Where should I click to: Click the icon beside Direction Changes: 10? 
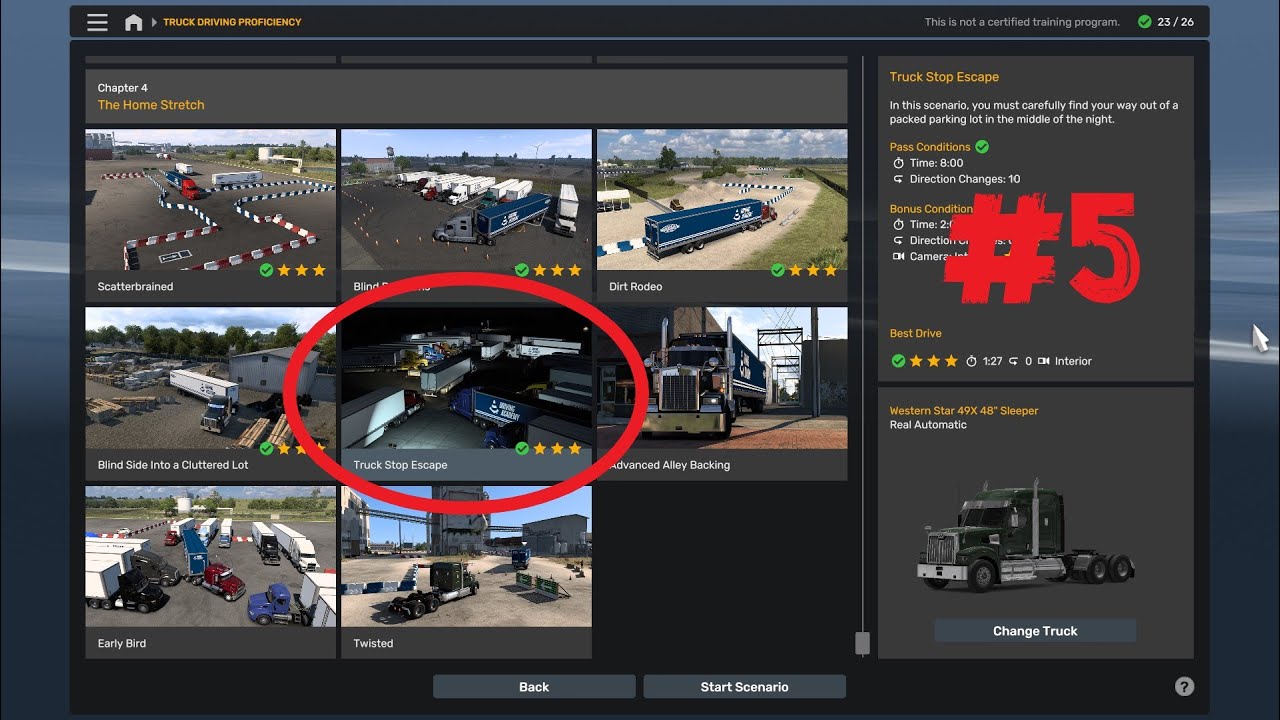(898, 179)
